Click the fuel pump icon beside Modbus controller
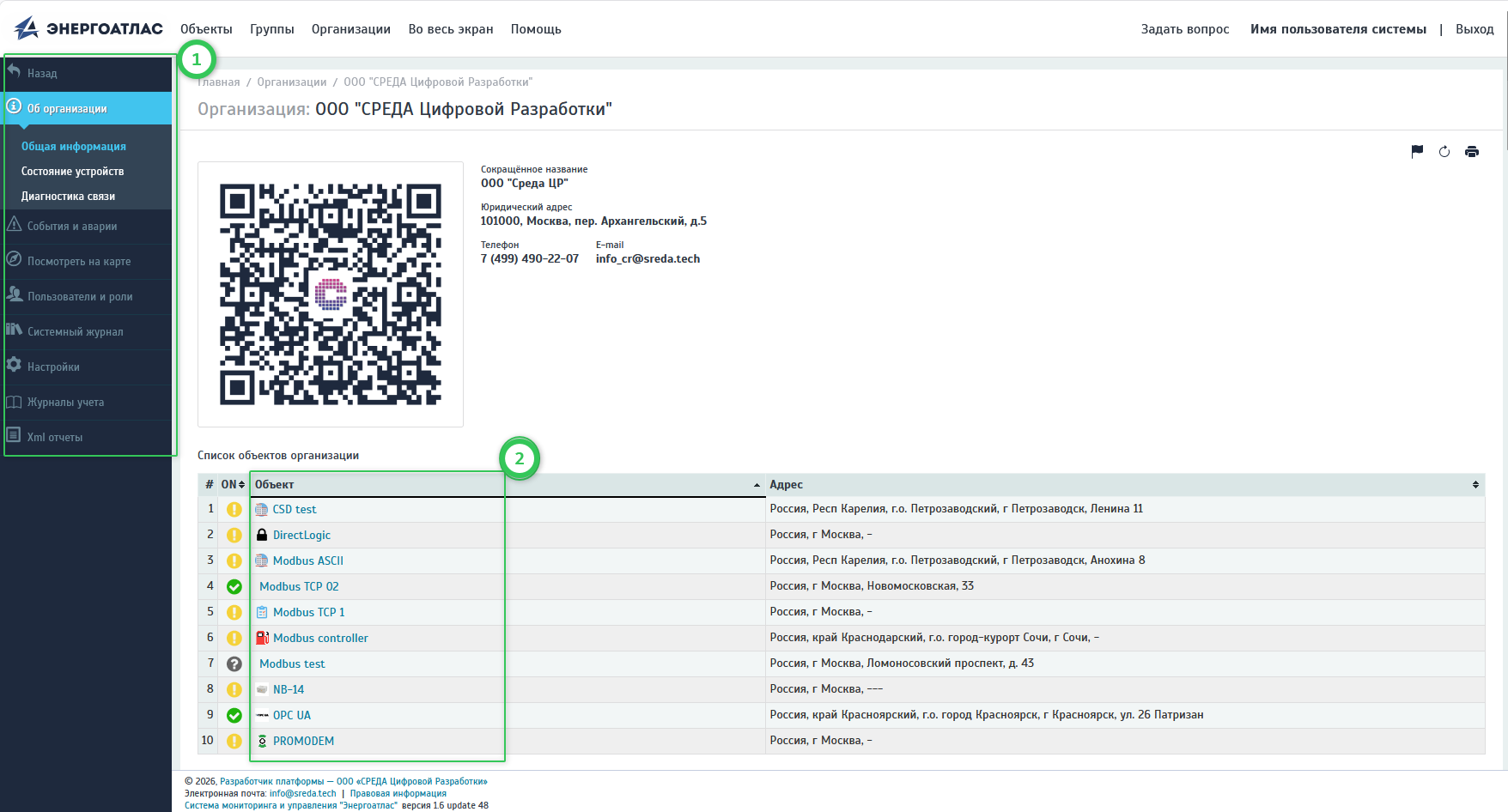The image size is (1508, 812). (262, 638)
